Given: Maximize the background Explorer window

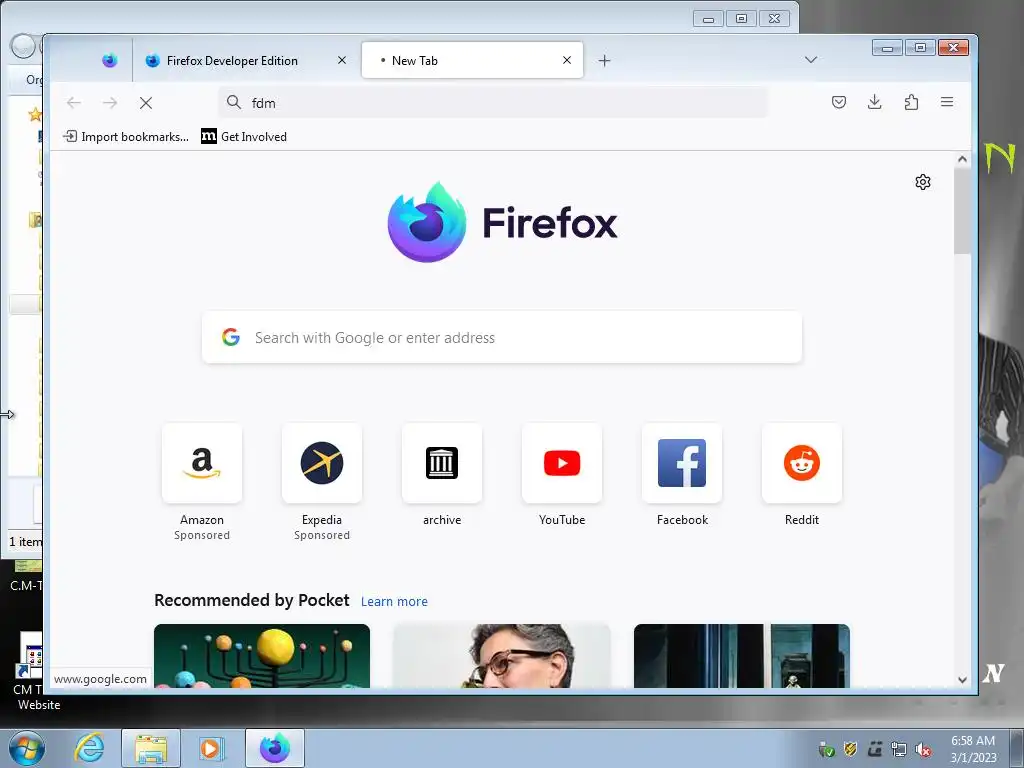Looking at the screenshot, I should pyautogui.click(x=741, y=19).
